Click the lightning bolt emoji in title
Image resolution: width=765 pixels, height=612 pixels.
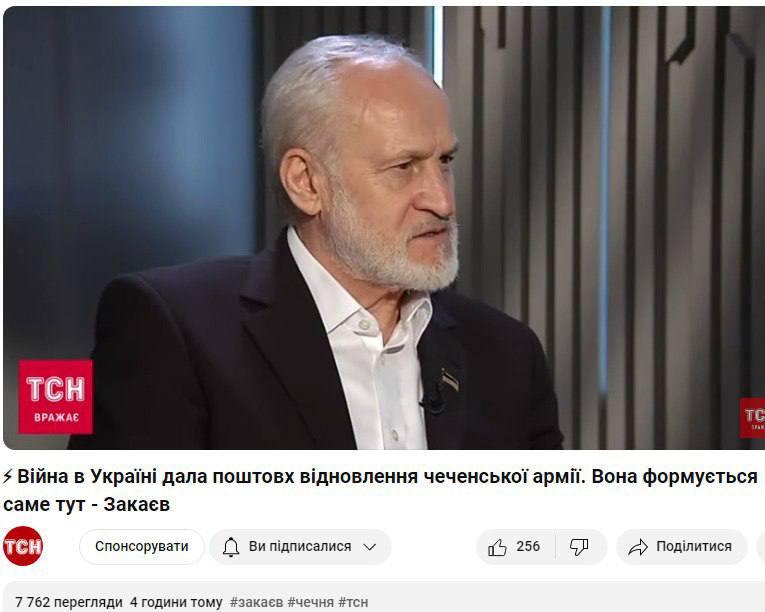coord(7,477)
